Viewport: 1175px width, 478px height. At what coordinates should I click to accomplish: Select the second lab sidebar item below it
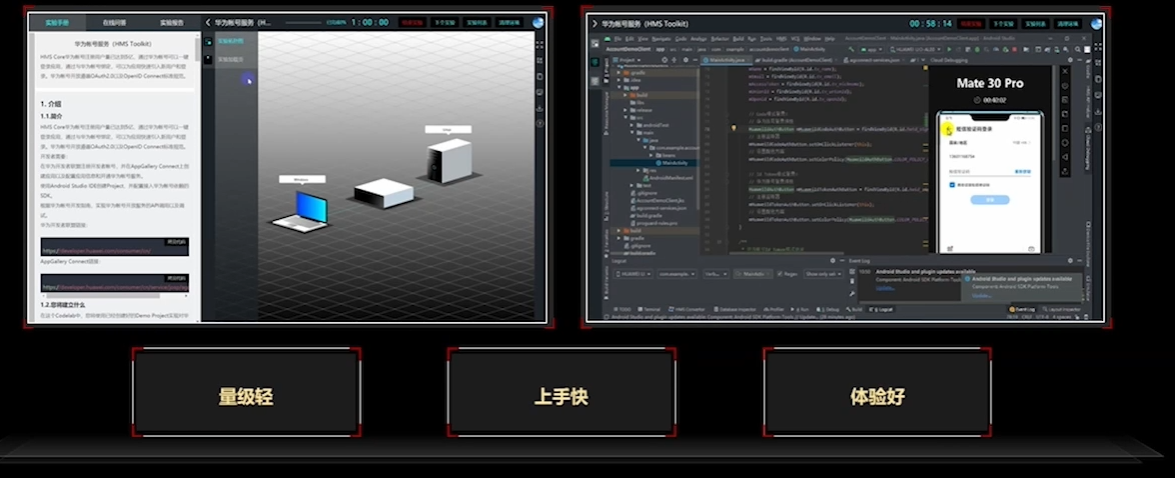pos(230,59)
